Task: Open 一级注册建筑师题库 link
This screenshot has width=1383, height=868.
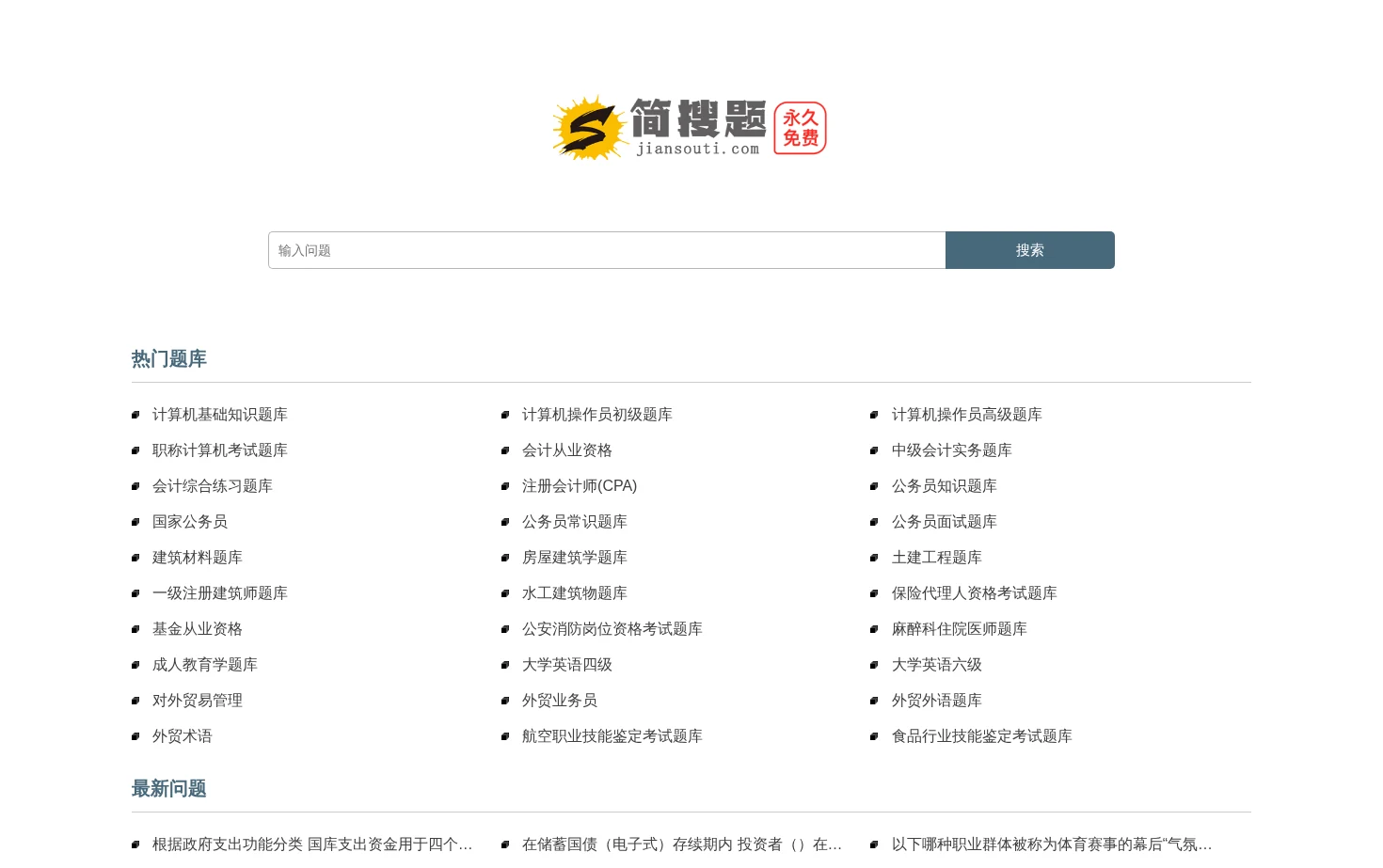Action: (x=220, y=593)
